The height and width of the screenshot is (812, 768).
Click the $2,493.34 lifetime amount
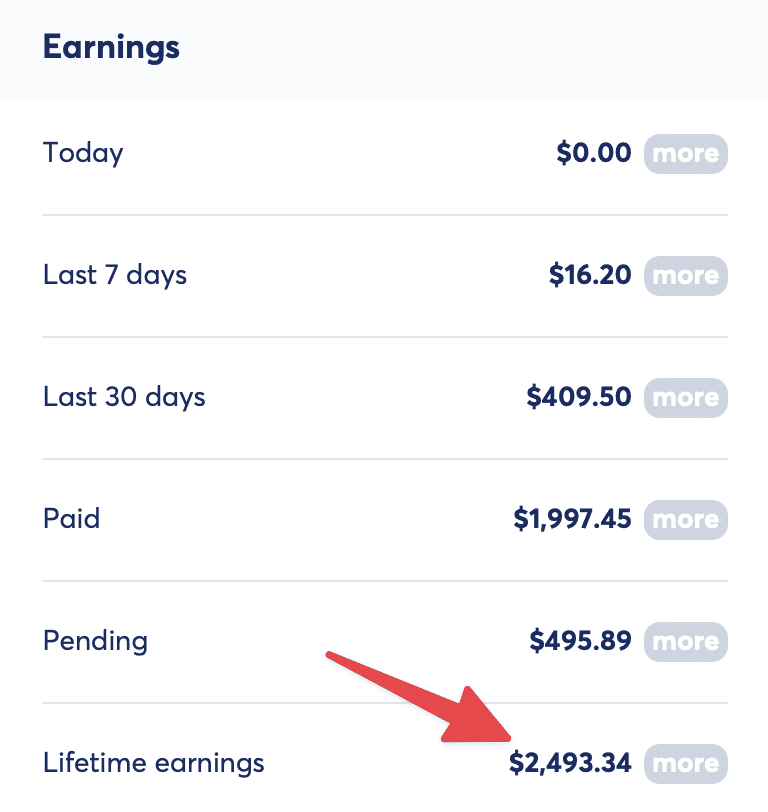pos(570,764)
